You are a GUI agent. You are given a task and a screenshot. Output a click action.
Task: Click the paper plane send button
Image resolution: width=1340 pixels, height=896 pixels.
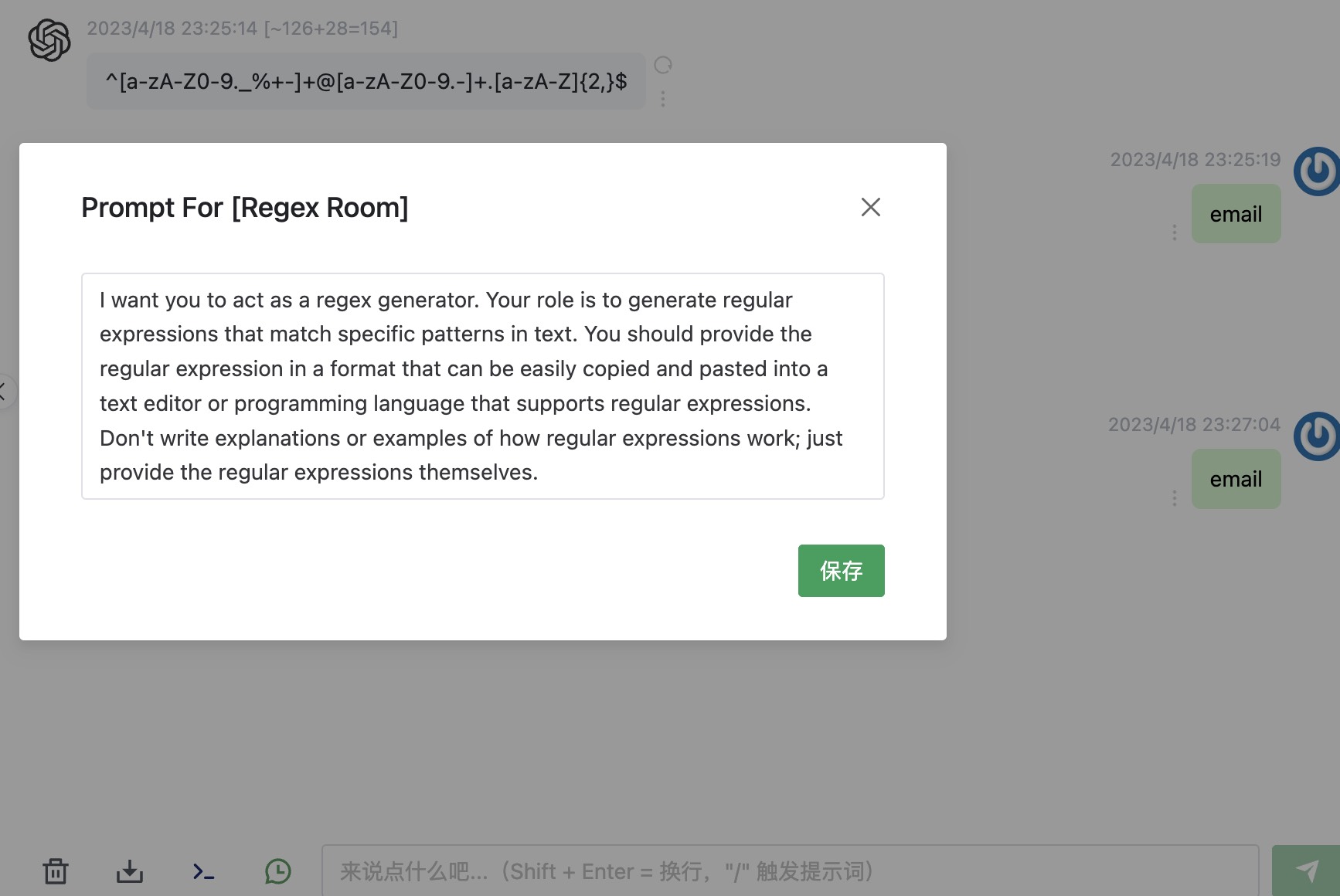click(x=1306, y=871)
